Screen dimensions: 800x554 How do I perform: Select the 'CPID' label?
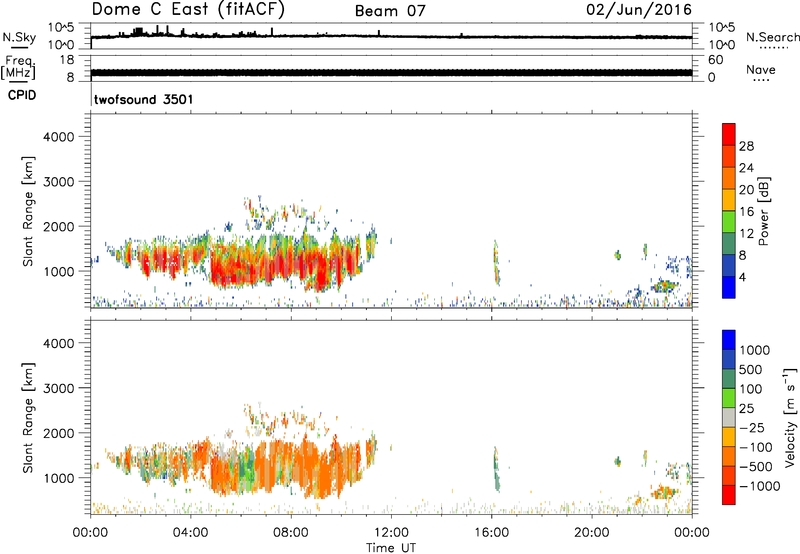point(22,95)
